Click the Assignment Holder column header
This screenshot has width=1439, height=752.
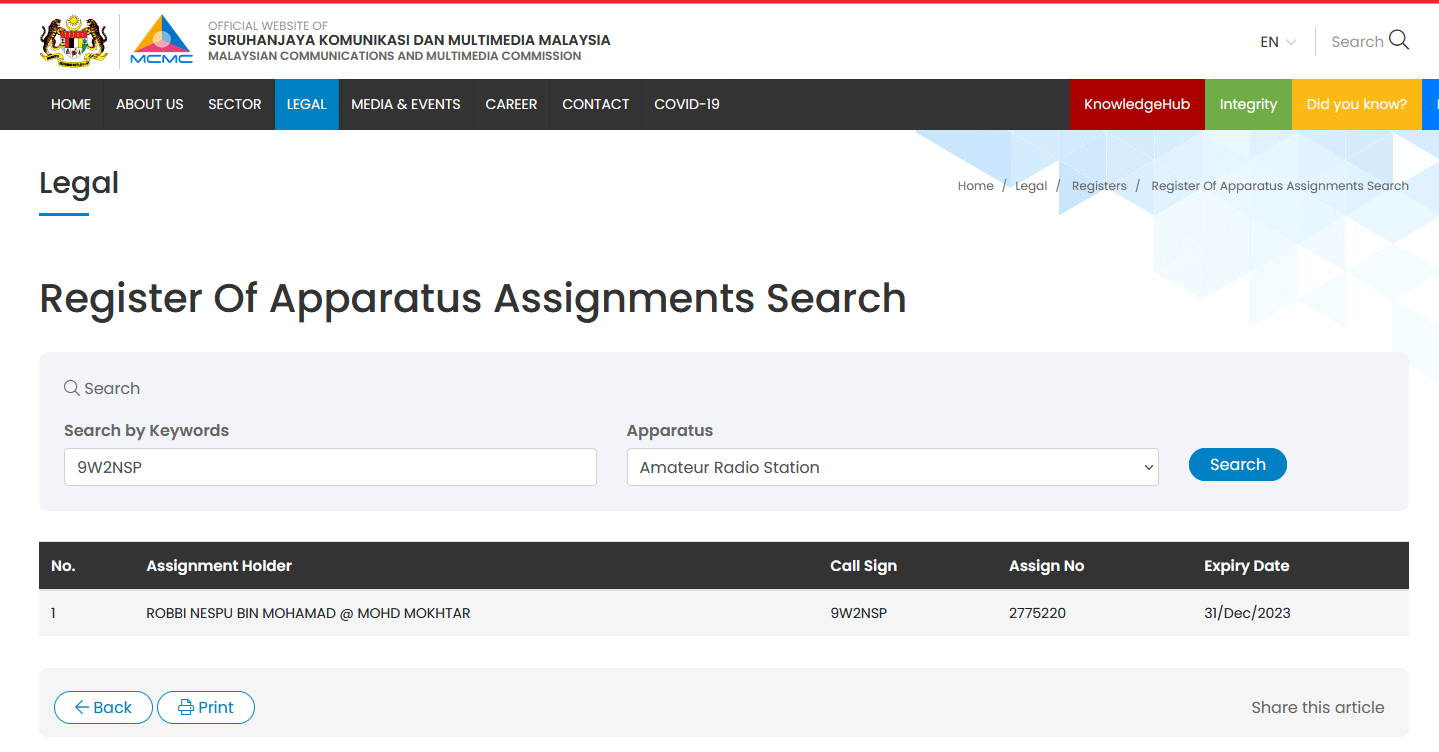(x=219, y=566)
